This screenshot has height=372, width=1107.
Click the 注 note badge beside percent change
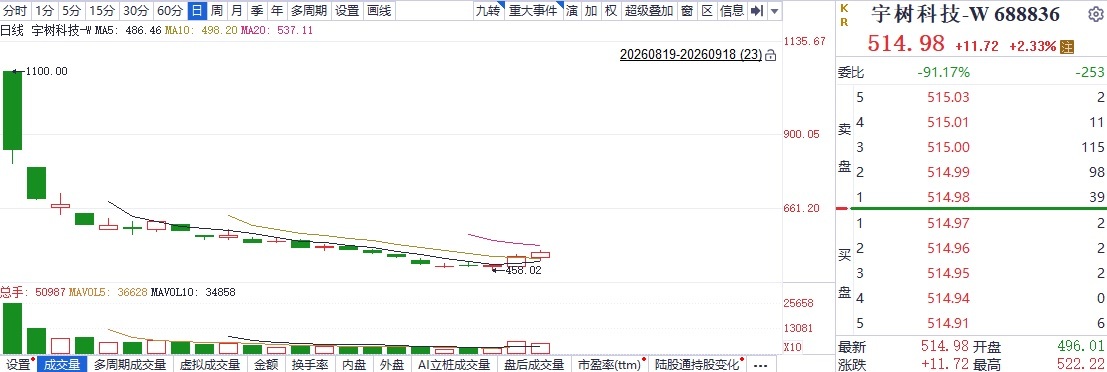coord(1067,46)
